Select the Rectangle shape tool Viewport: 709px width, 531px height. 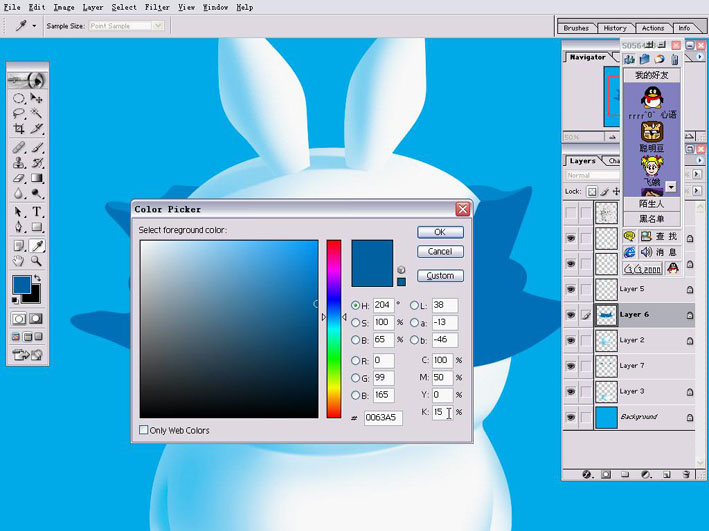(37, 227)
